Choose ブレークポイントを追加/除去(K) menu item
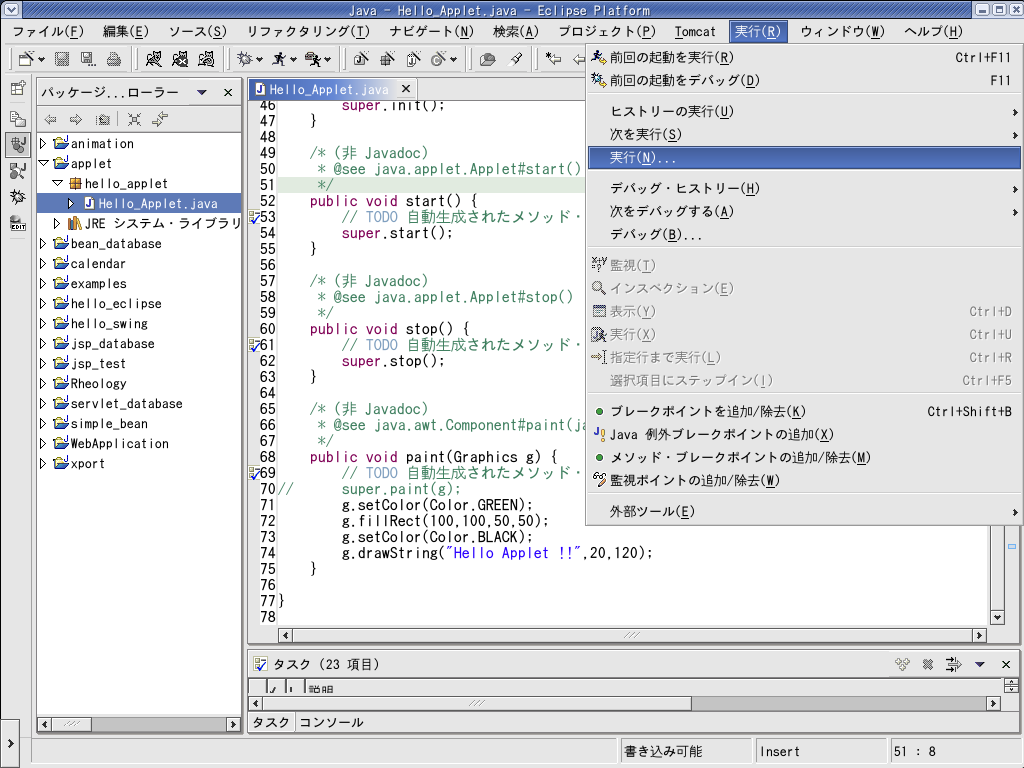The height and width of the screenshot is (768, 1024). pyautogui.click(x=804, y=411)
